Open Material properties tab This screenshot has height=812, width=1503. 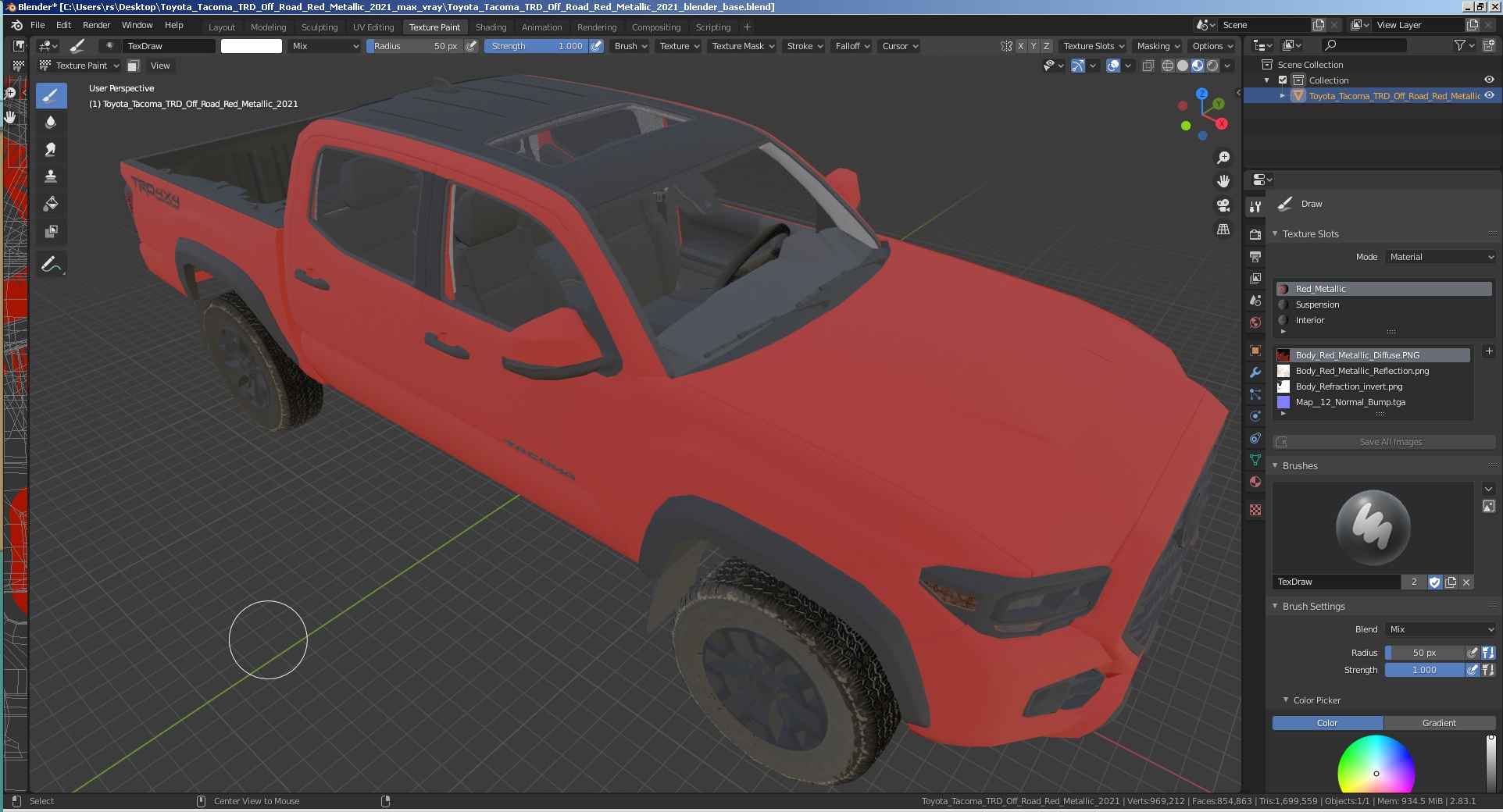pos(1255,482)
